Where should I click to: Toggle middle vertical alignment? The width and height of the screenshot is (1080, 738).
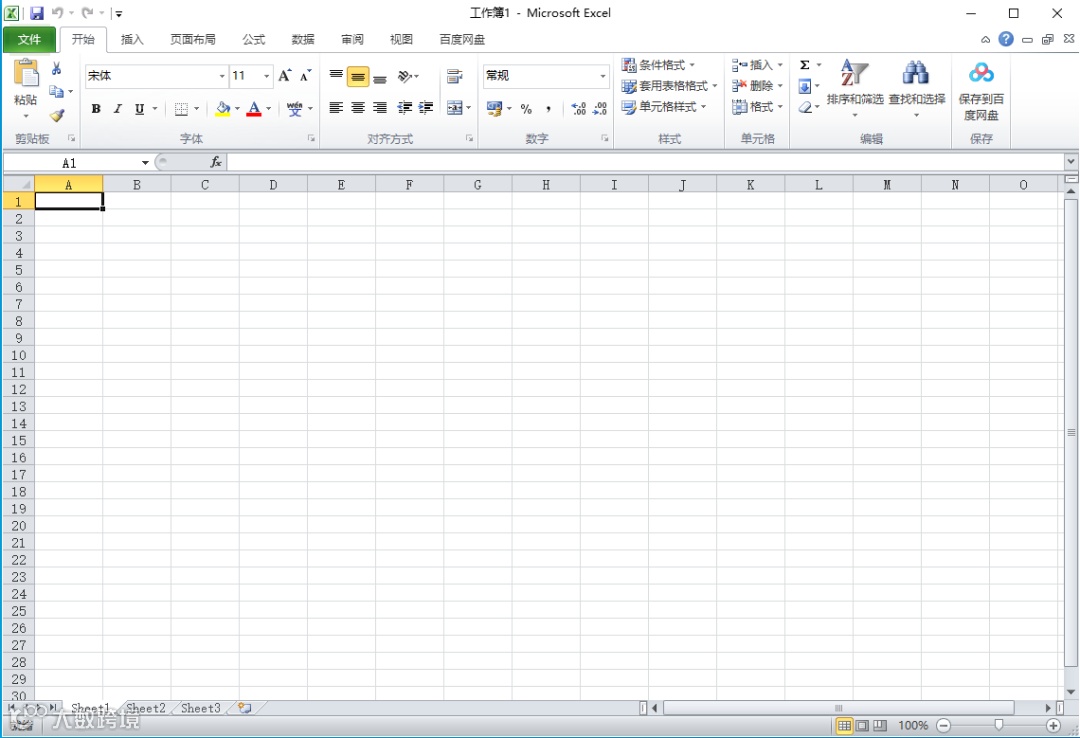tap(357, 76)
